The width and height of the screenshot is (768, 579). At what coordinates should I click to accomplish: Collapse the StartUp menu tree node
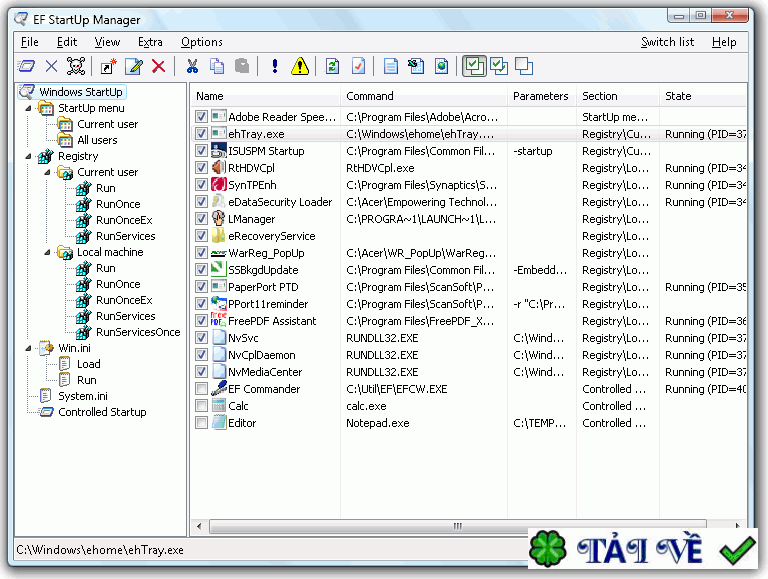click(x=27, y=108)
